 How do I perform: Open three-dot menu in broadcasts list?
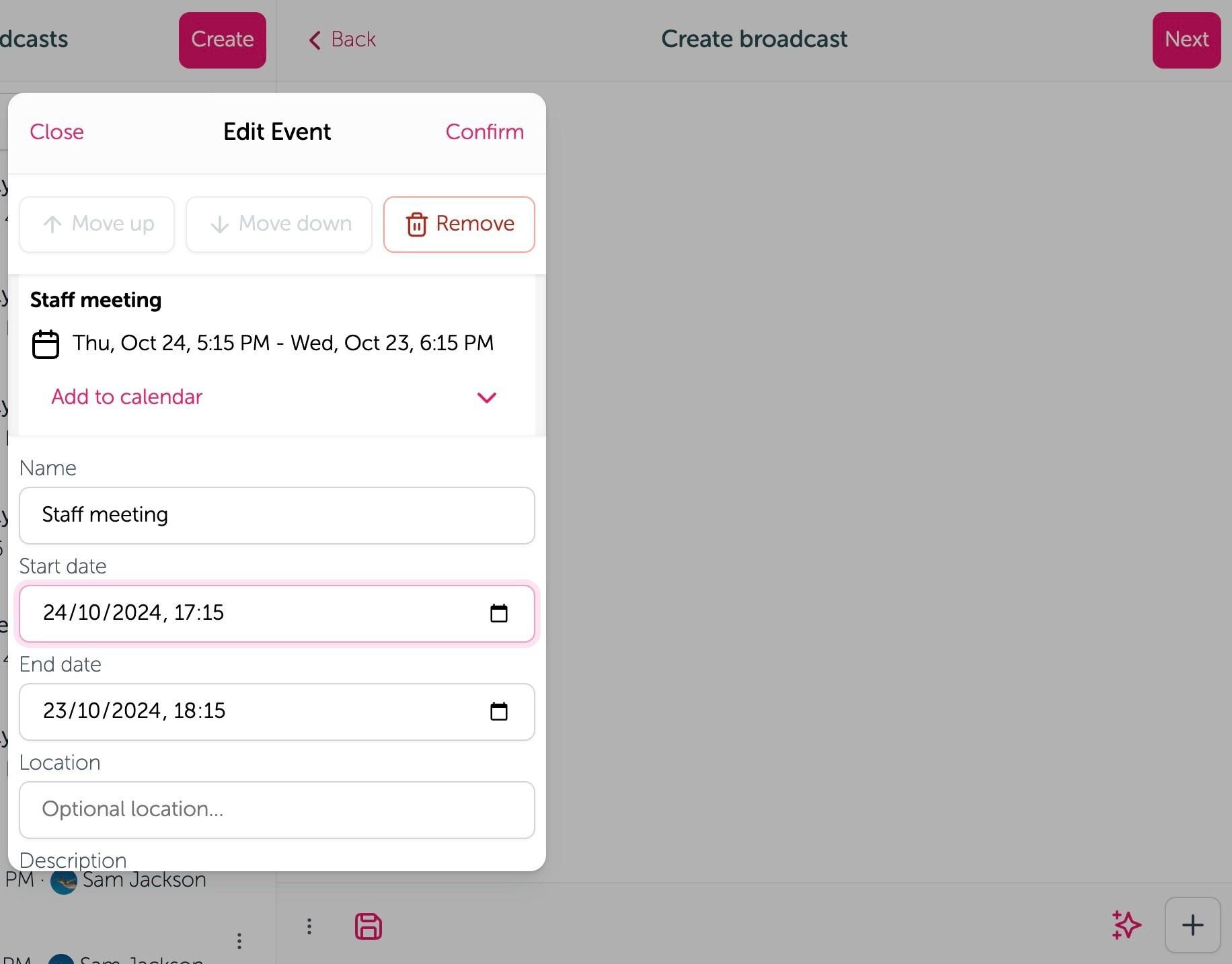coord(239,940)
